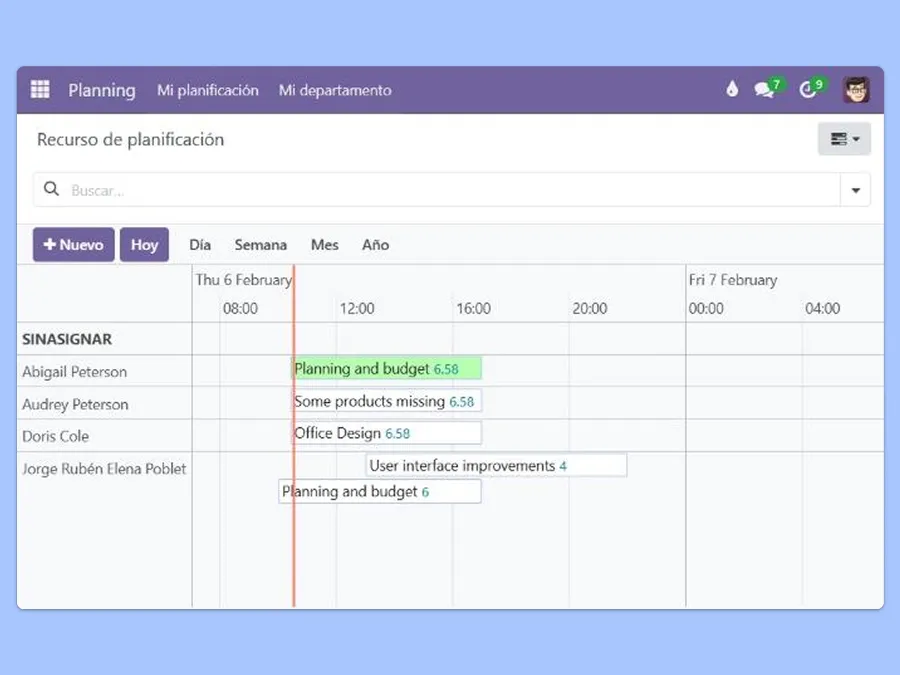Create a record with the Nuevo button
This screenshot has height=675, width=900.
[x=72, y=244]
